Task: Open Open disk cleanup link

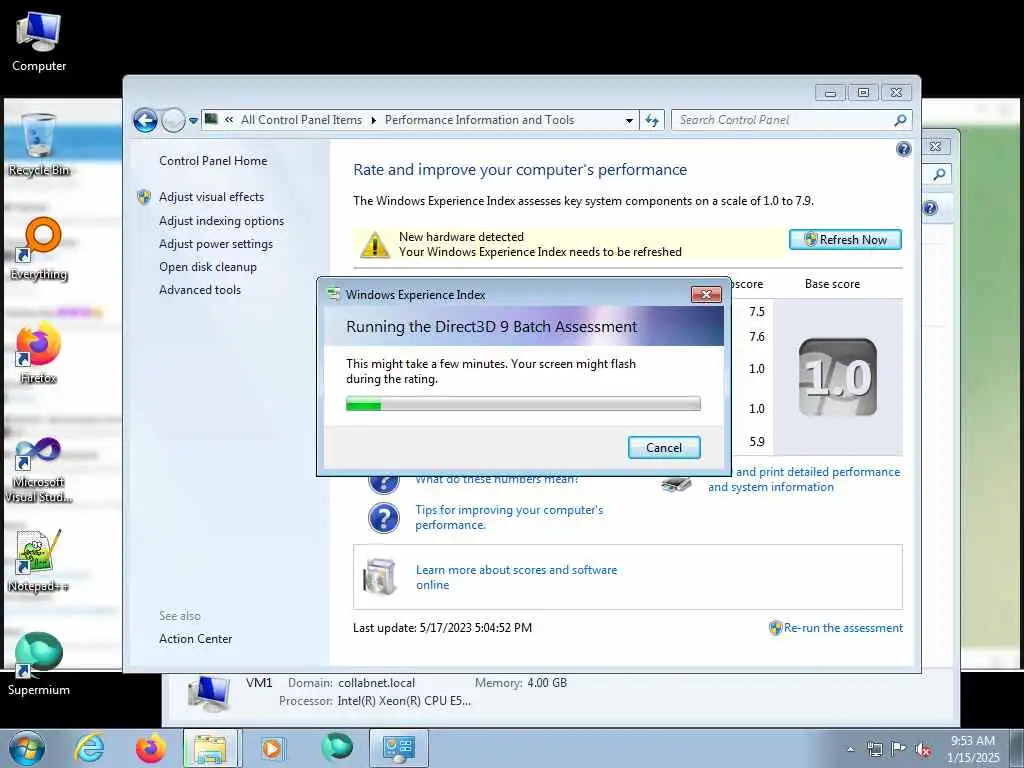Action: click(208, 266)
